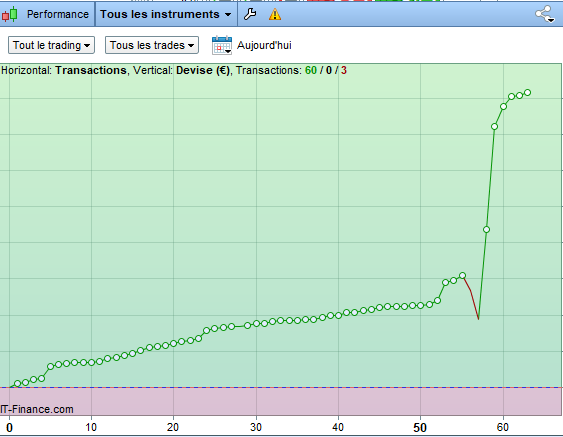Open the wrench settings icon
Image resolution: width=563 pixels, height=437 pixels.
250,14
